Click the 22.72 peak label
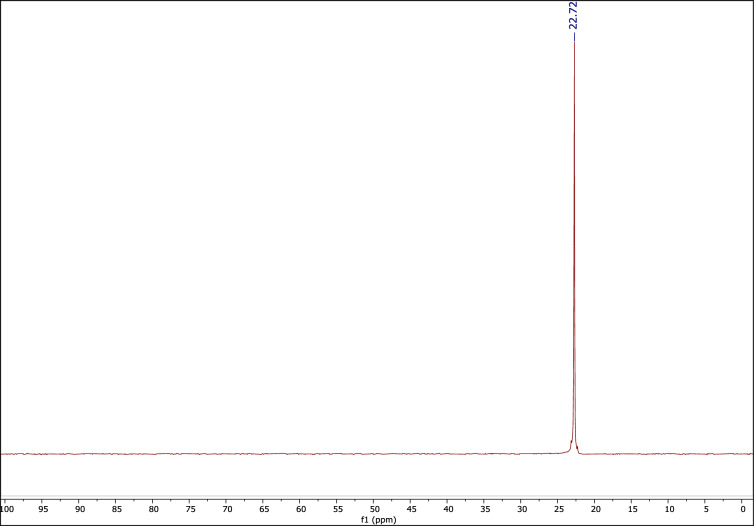The image size is (754, 526). click(x=573, y=15)
